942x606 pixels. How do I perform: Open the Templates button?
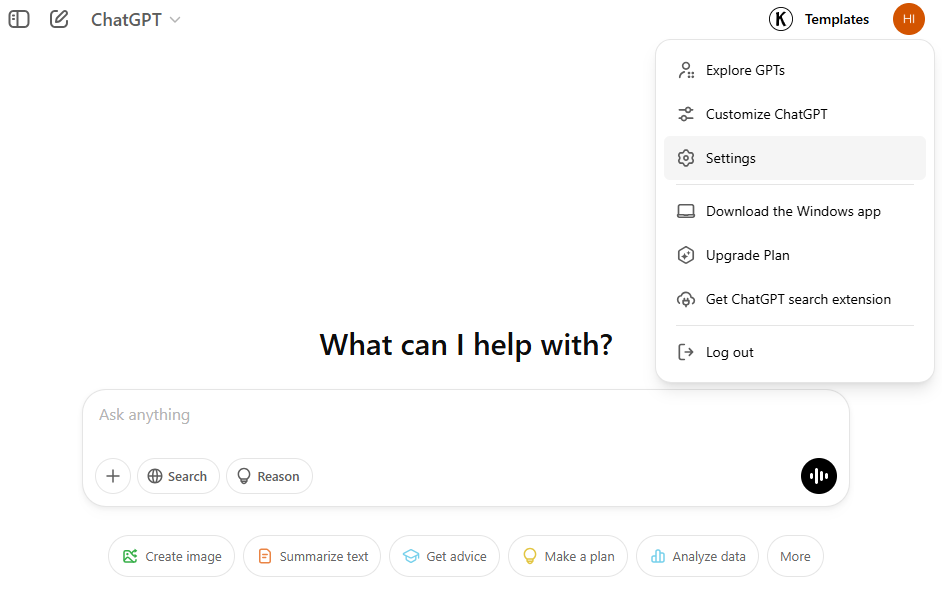(836, 19)
